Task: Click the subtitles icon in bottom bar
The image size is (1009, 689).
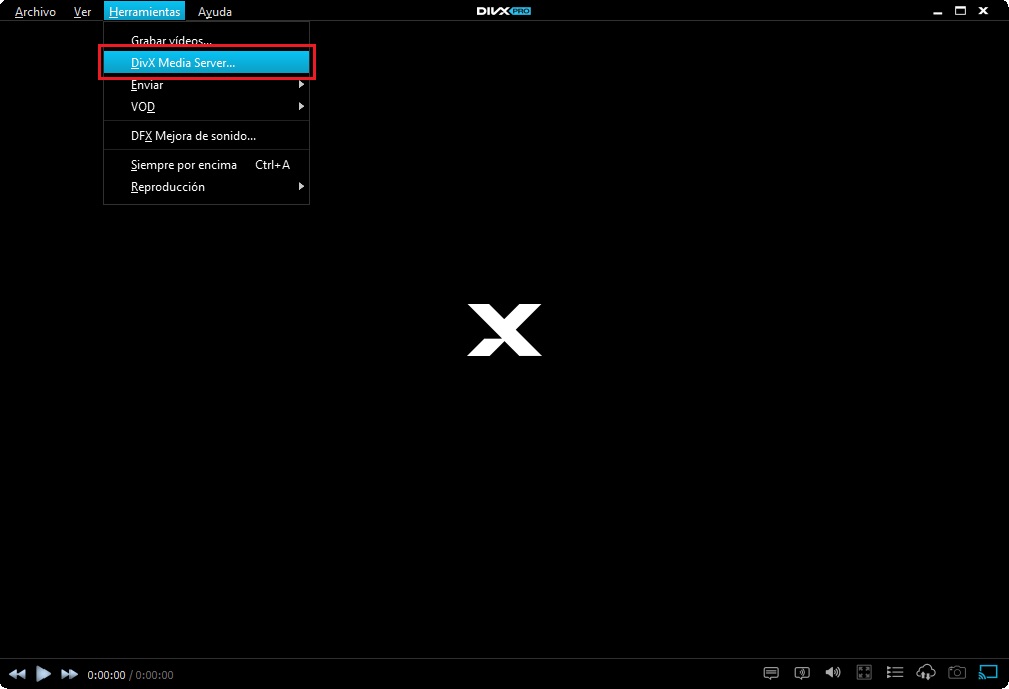Action: [771, 672]
